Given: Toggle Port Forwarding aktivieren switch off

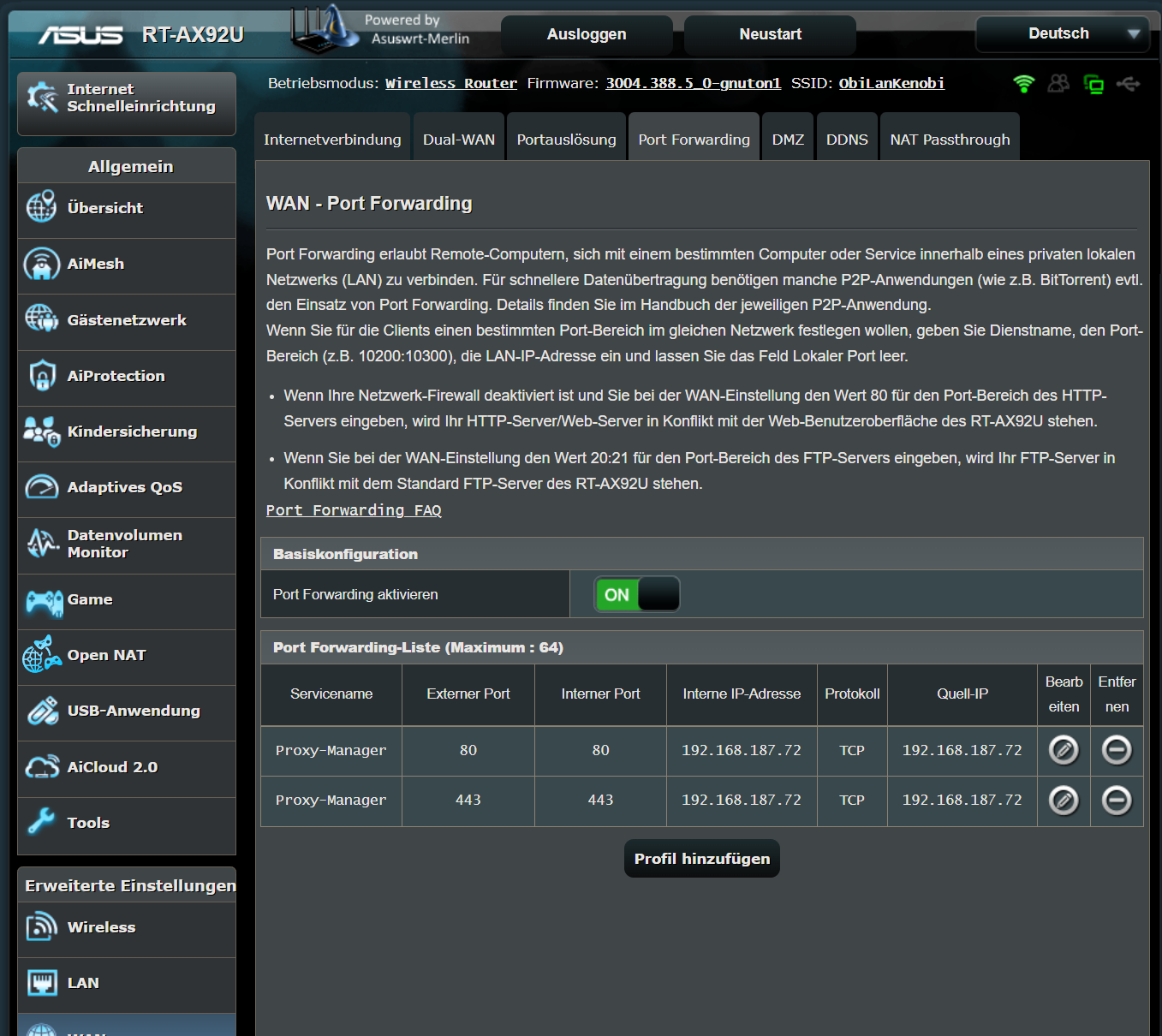Looking at the screenshot, I should click(x=637, y=594).
